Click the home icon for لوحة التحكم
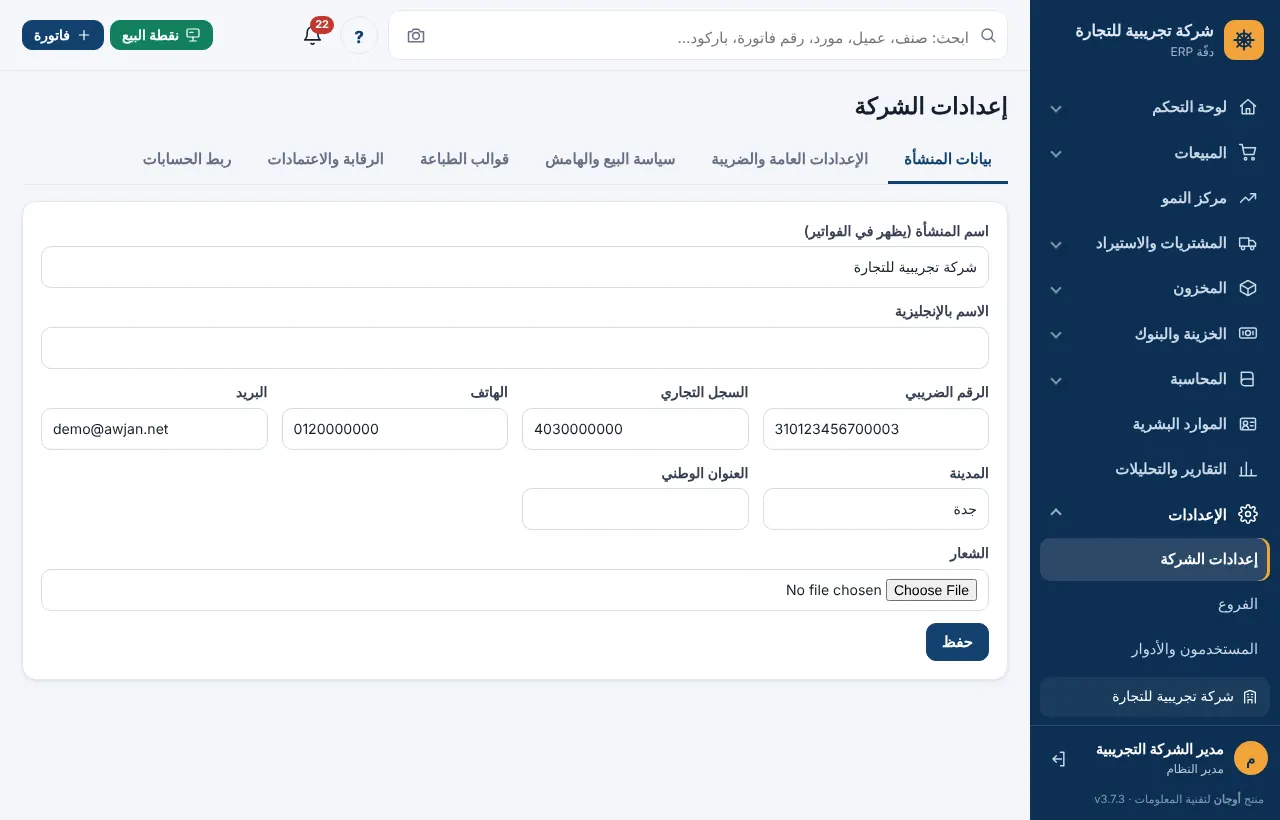The width and height of the screenshot is (1280, 820). [1247, 107]
